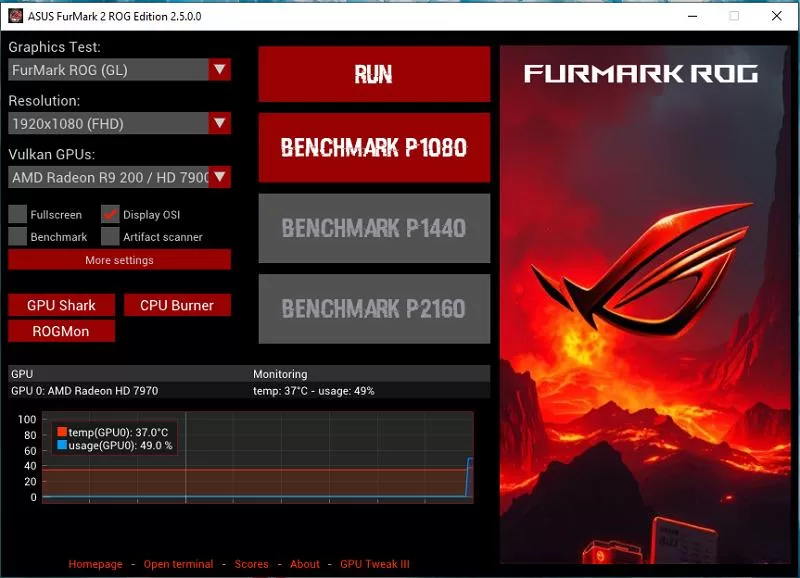Screen dimensions: 800x578
Task: Launch GPU Shark utility
Action: (x=61, y=305)
